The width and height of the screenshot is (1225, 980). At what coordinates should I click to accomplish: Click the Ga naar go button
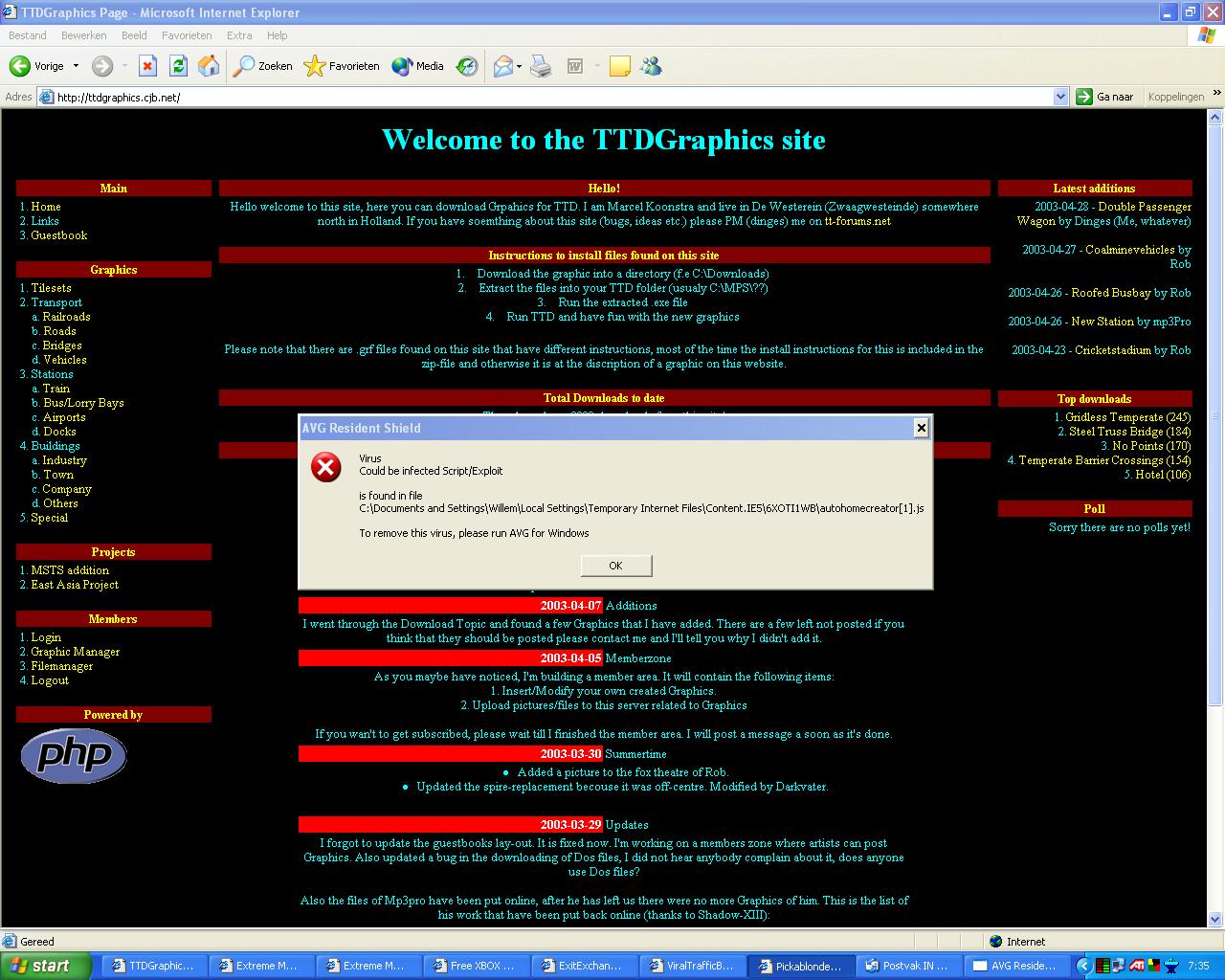click(1105, 97)
